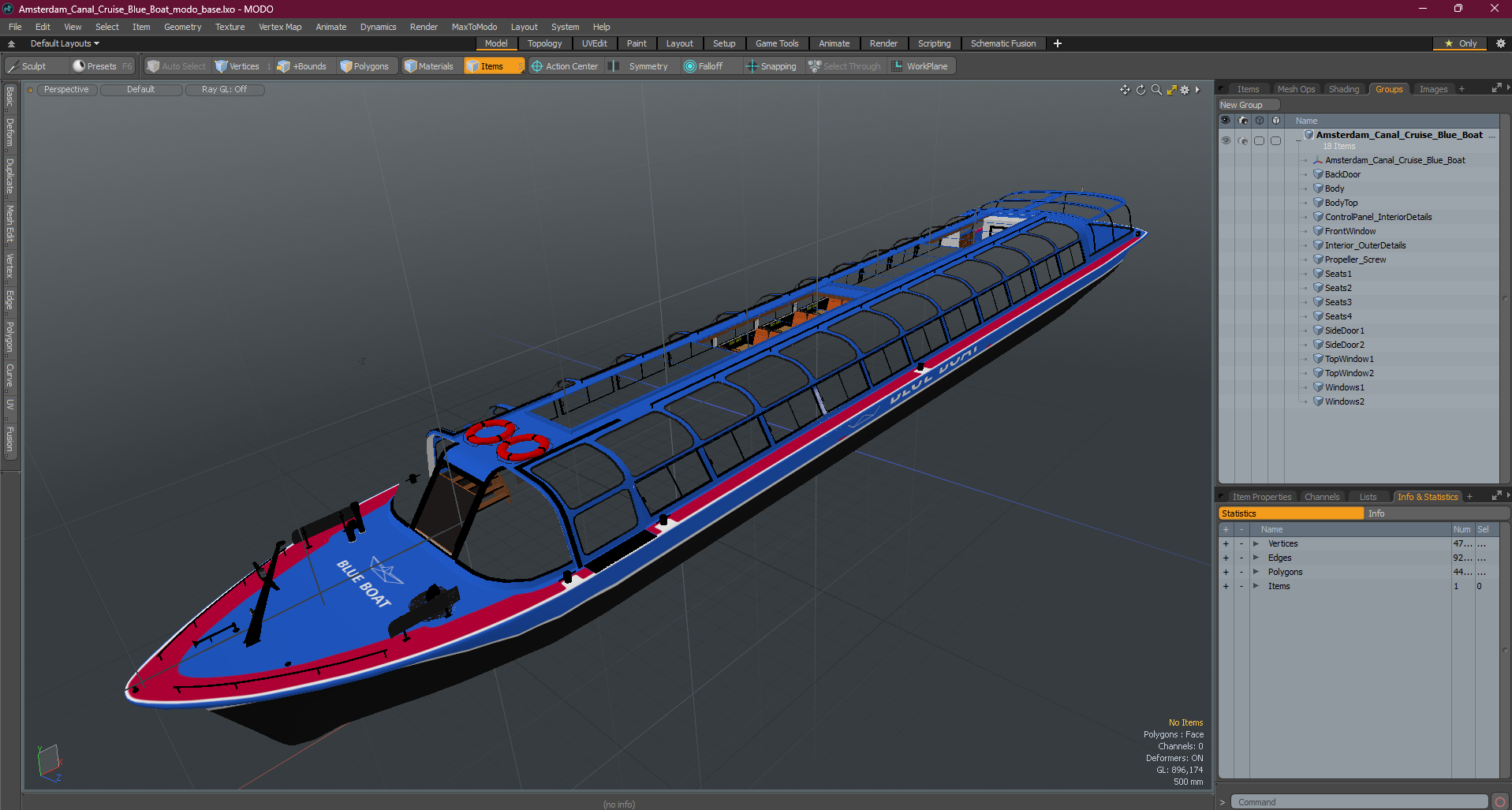The image size is (1512, 810).
Task: Click the New Group button
Action: [1249, 105]
